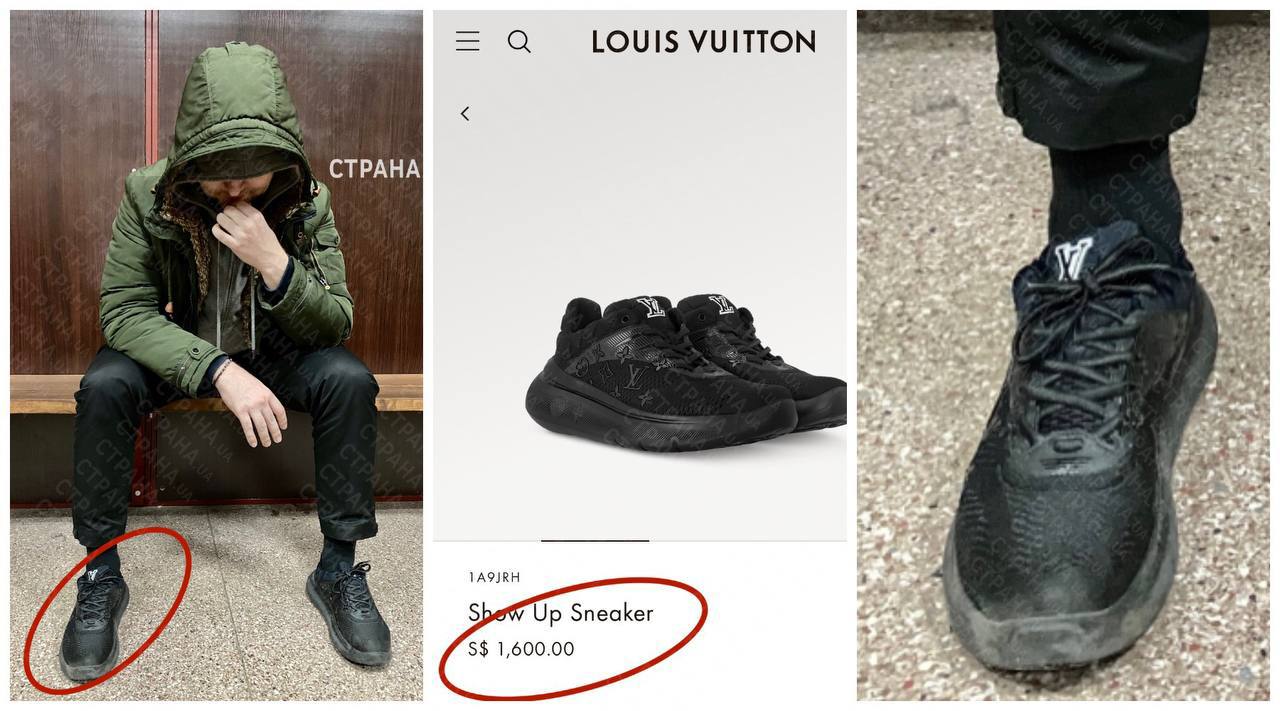
Task: Click the S$ 1,600.00 price
Action: click(x=521, y=649)
